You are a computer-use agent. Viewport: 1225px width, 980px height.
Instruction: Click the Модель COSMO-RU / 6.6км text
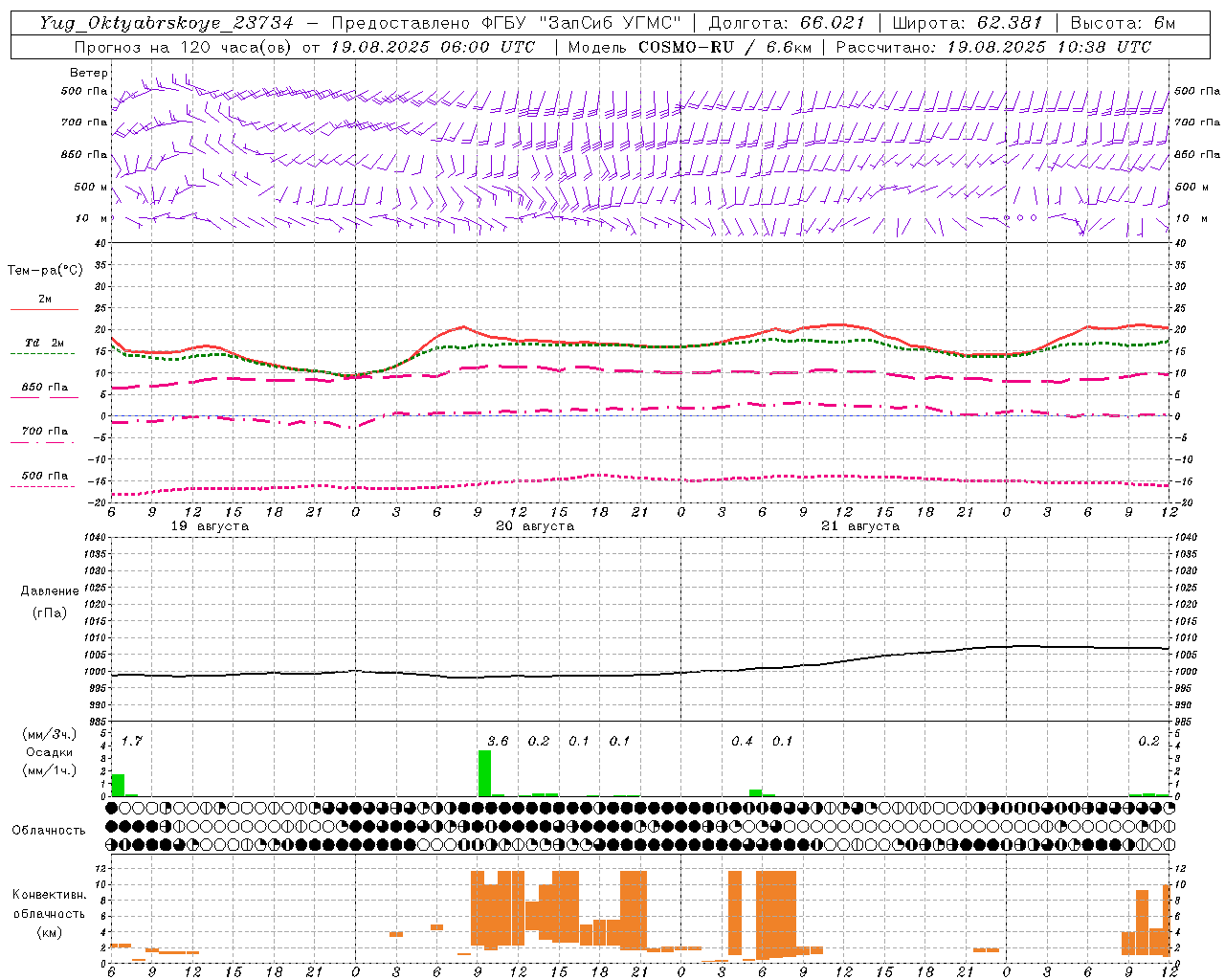tap(689, 47)
